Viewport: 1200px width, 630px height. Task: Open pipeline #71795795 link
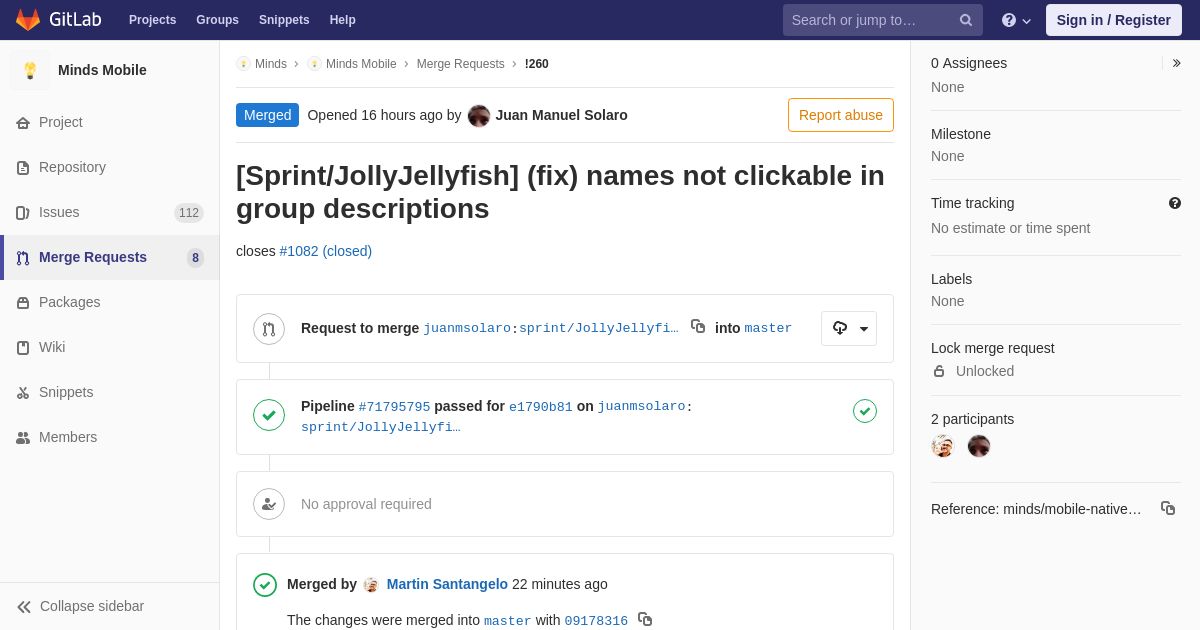(394, 407)
